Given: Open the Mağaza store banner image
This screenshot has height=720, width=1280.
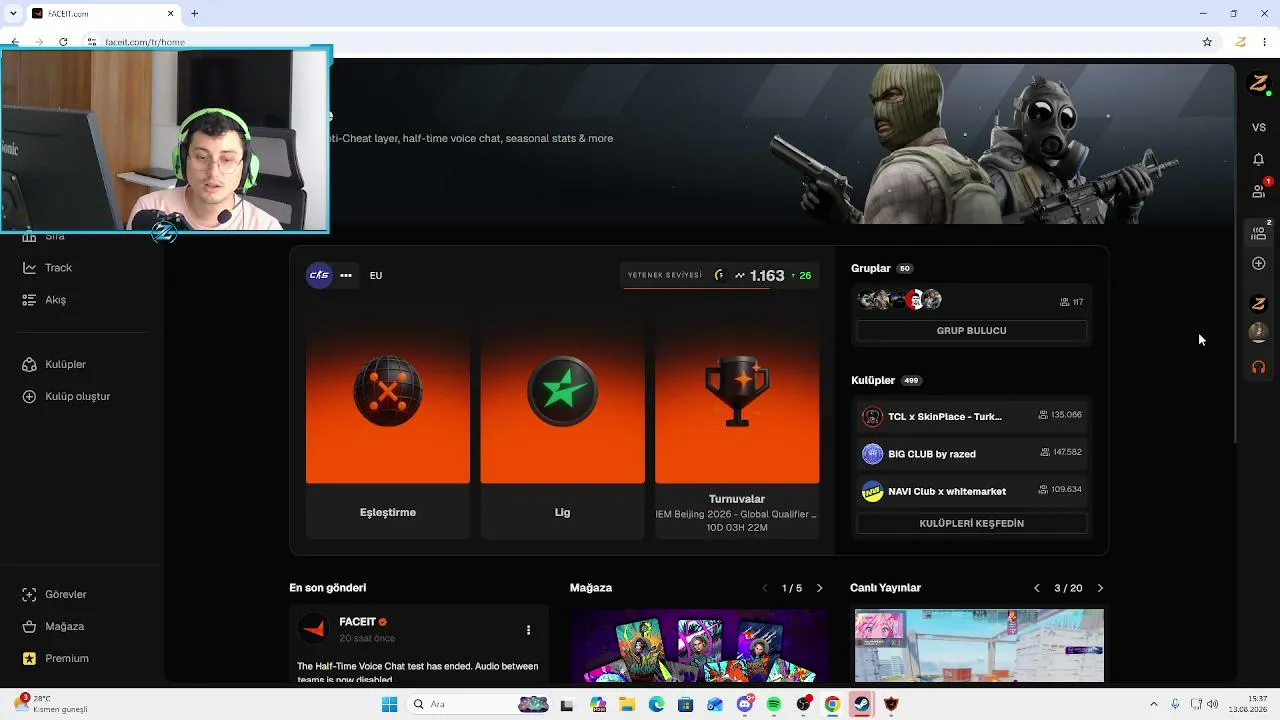Looking at the screenshot, I should point(699,646).
